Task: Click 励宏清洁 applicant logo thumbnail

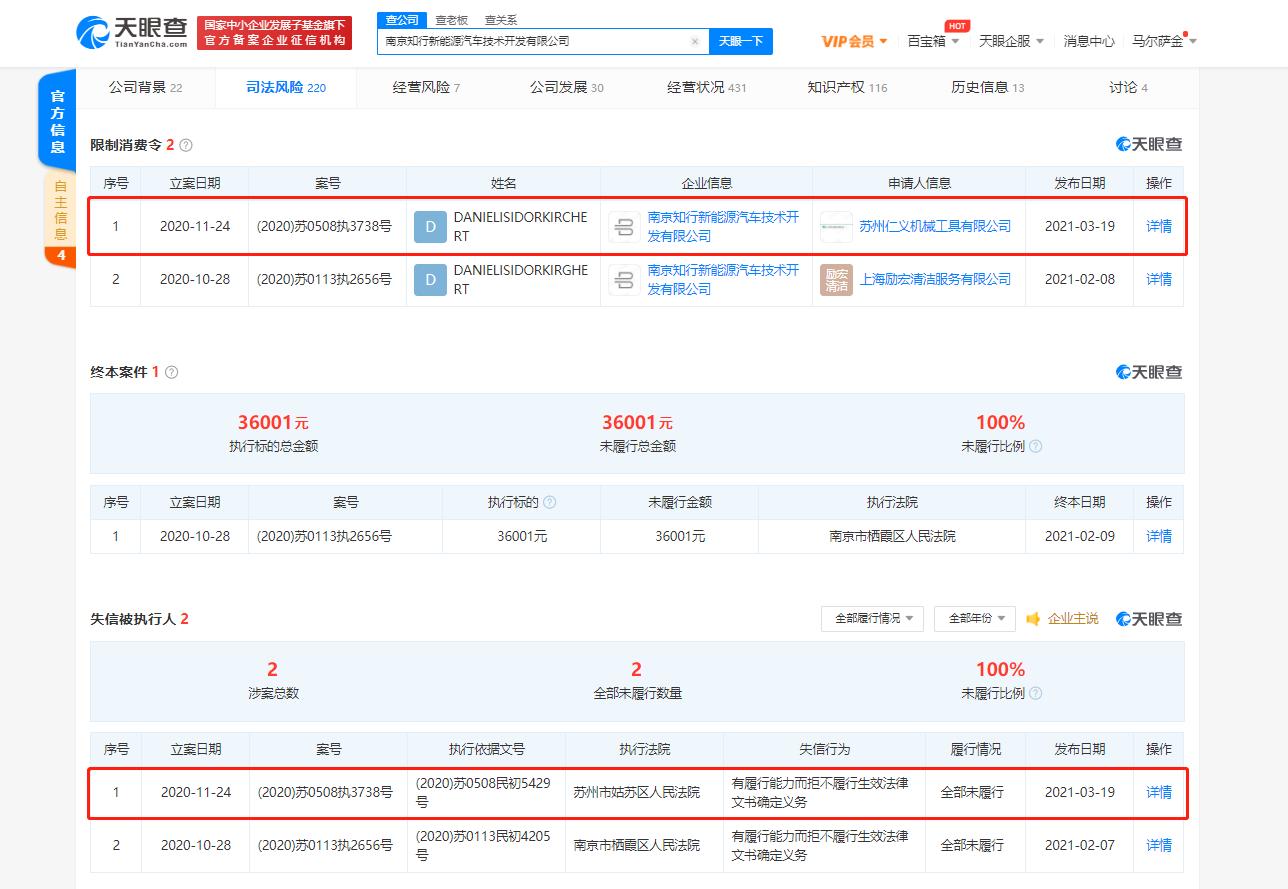Action: click(x=836, y=280)
